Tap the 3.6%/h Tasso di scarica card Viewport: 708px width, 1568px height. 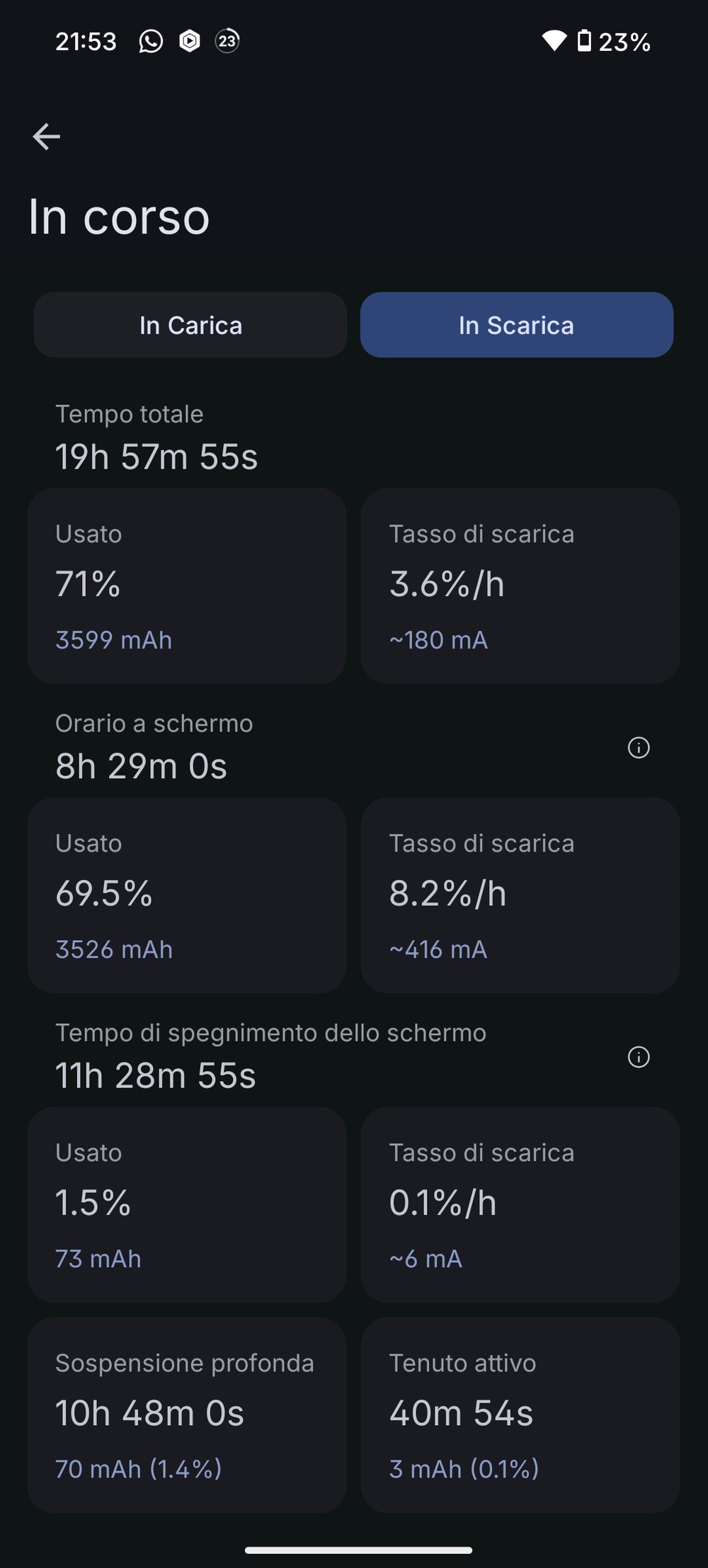click(x=520, y=585)
